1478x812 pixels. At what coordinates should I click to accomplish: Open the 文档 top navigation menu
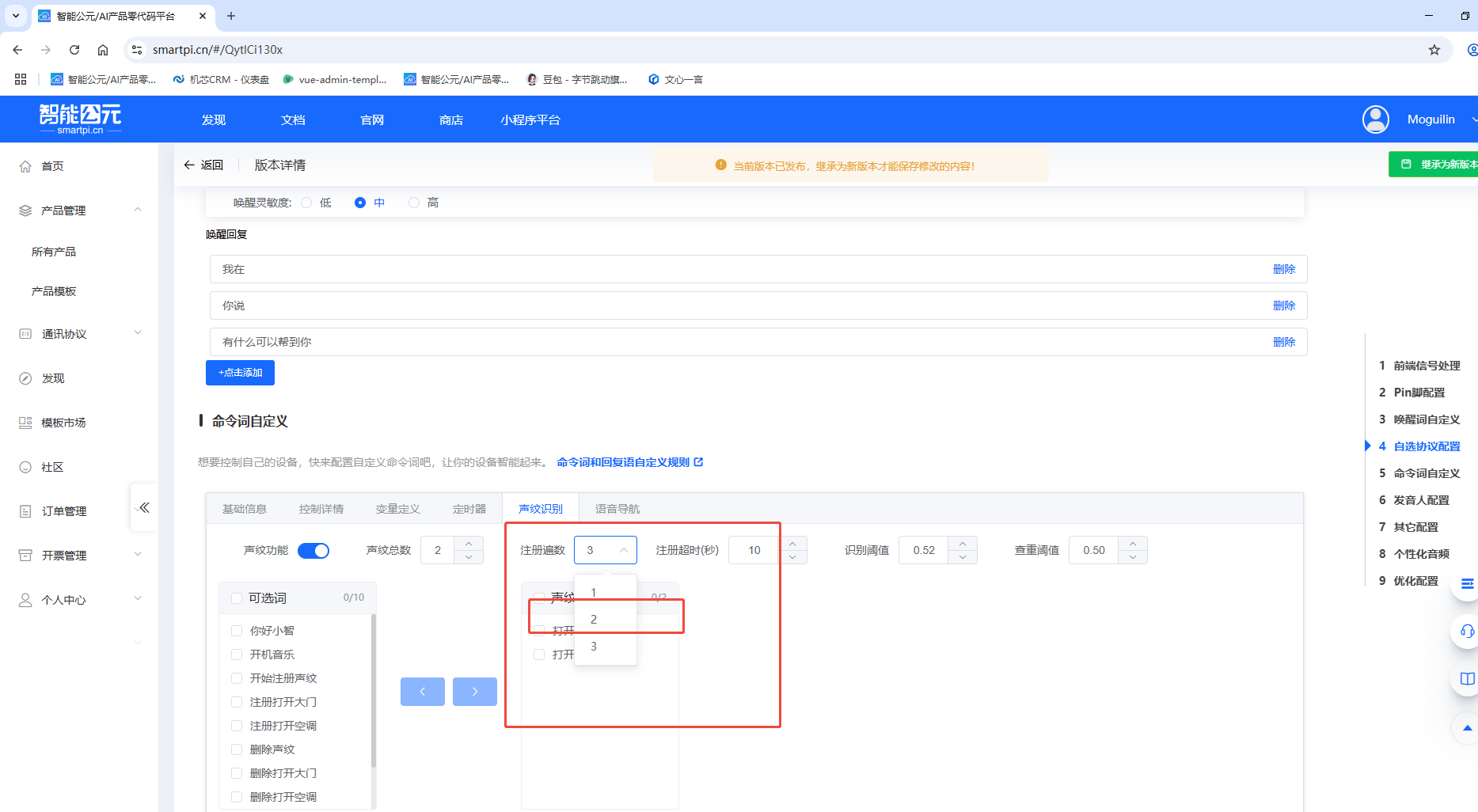pos(292,120)
